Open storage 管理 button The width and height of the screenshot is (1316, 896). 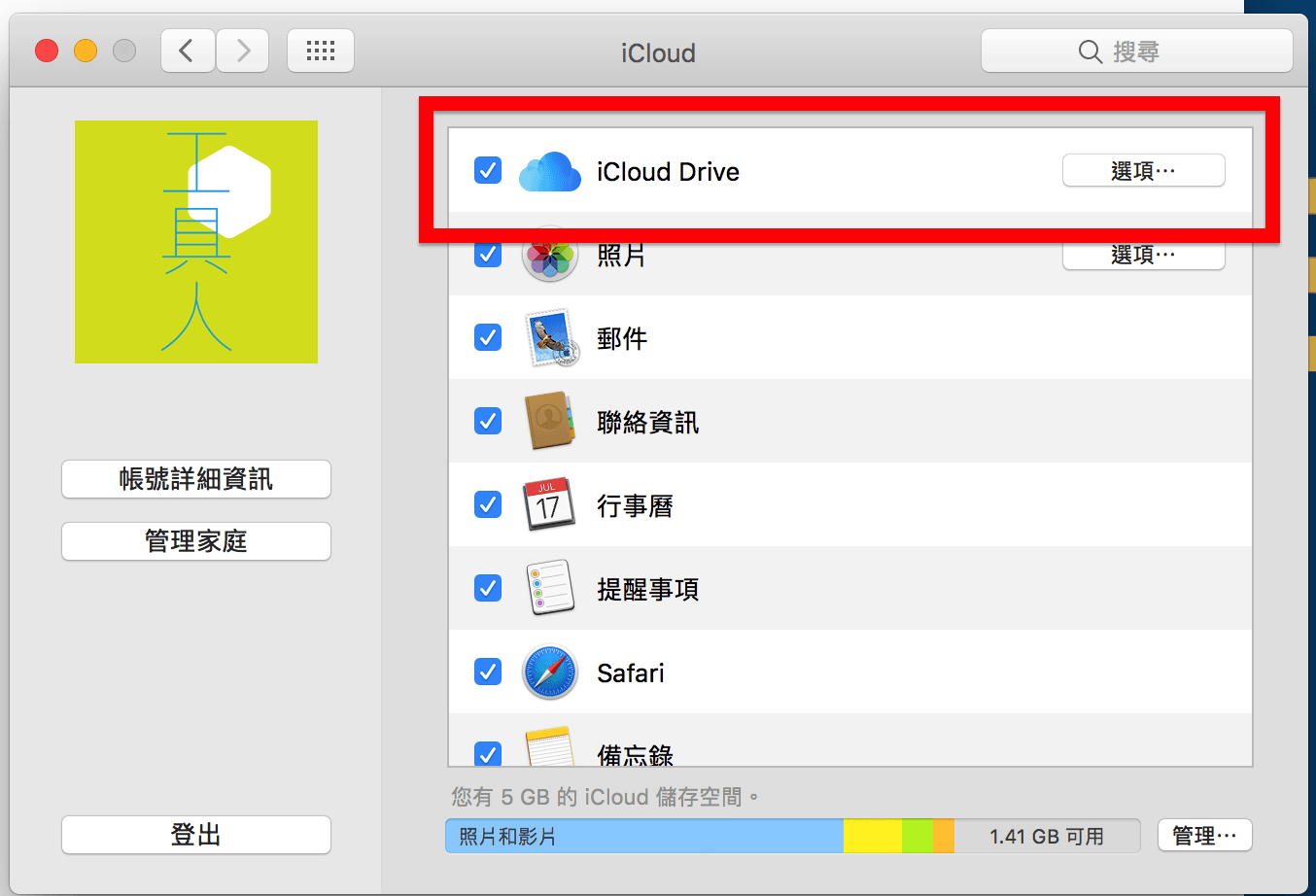coord(1205,836)
